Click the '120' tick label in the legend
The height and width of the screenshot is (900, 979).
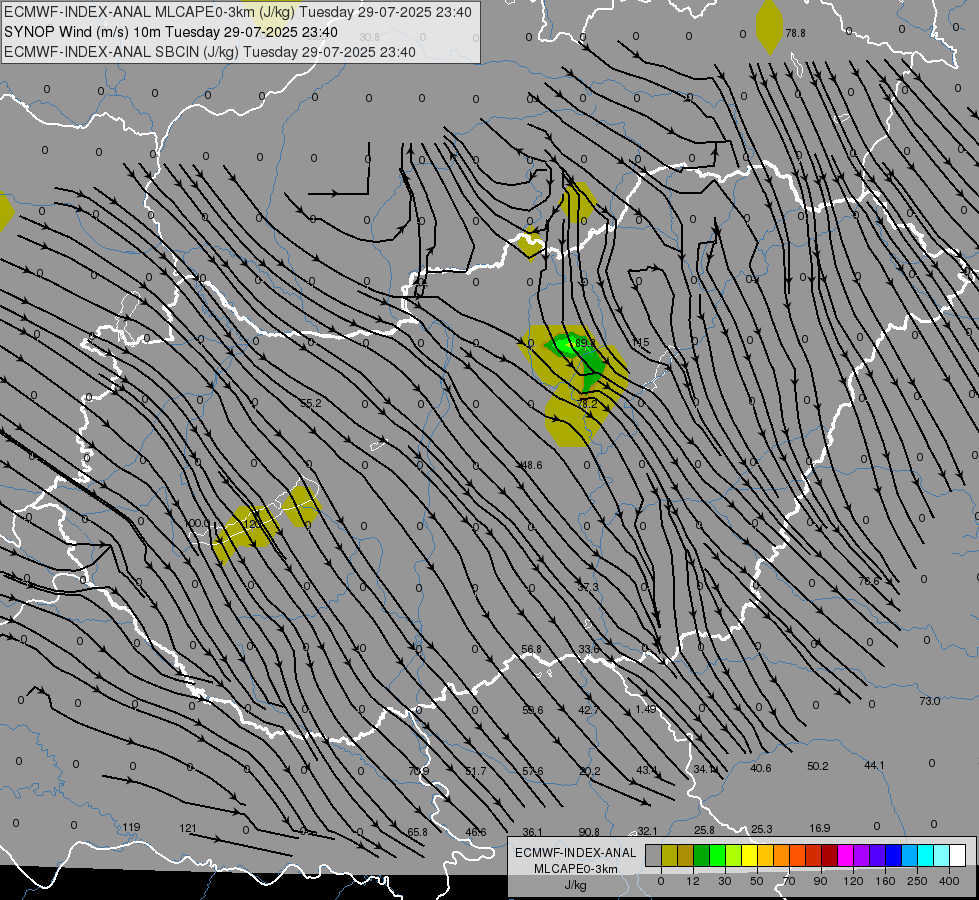point(853,881)
